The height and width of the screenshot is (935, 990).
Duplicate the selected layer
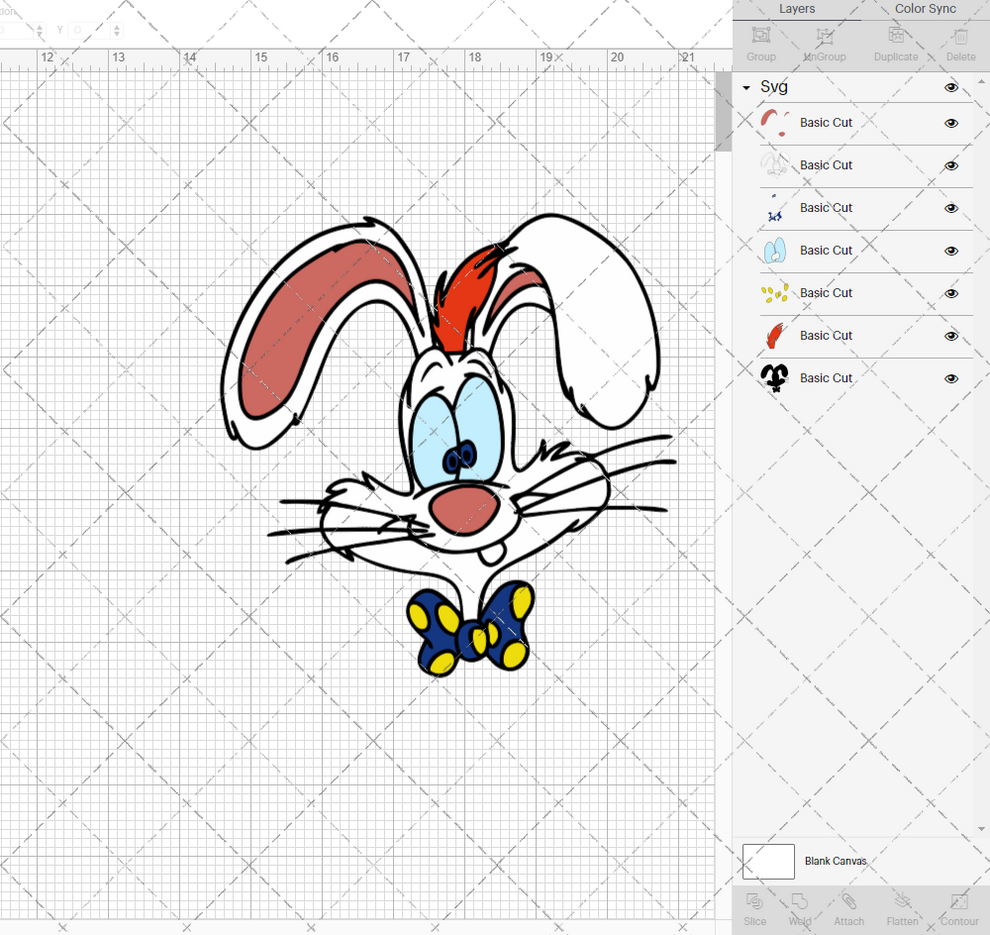896,42
